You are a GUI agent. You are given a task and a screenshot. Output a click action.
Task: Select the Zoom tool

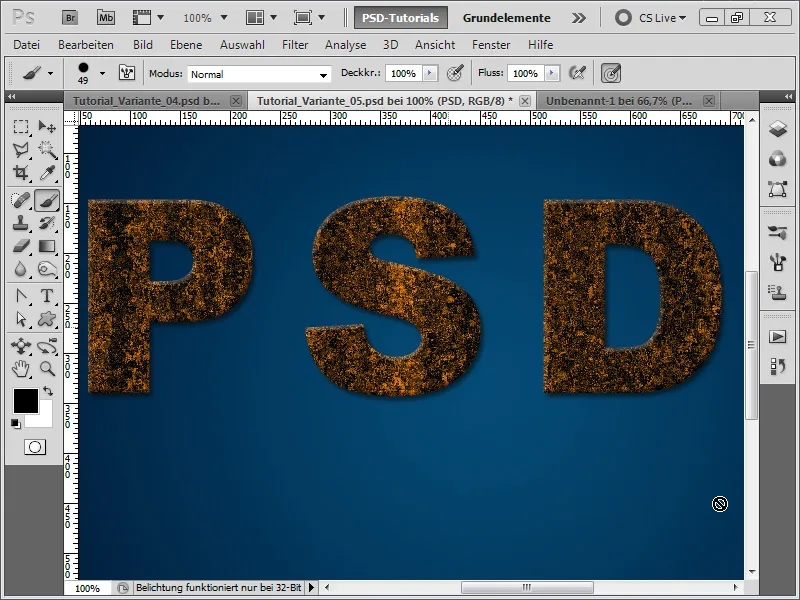47,368
